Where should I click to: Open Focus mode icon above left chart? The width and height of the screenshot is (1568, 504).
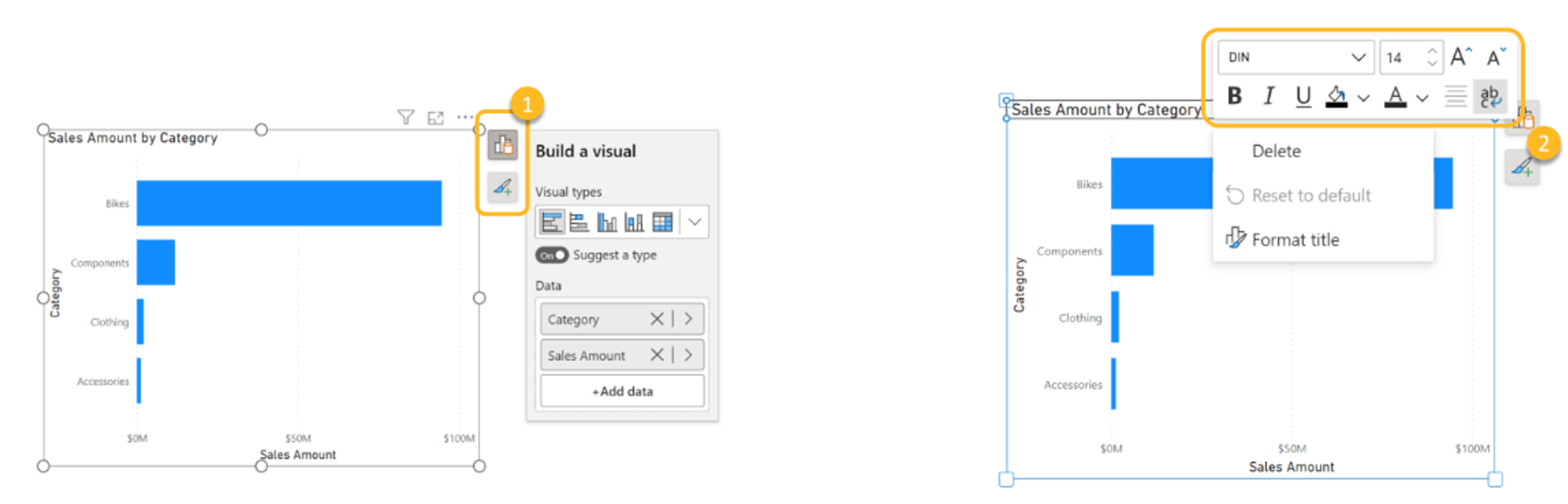(436, 118)
